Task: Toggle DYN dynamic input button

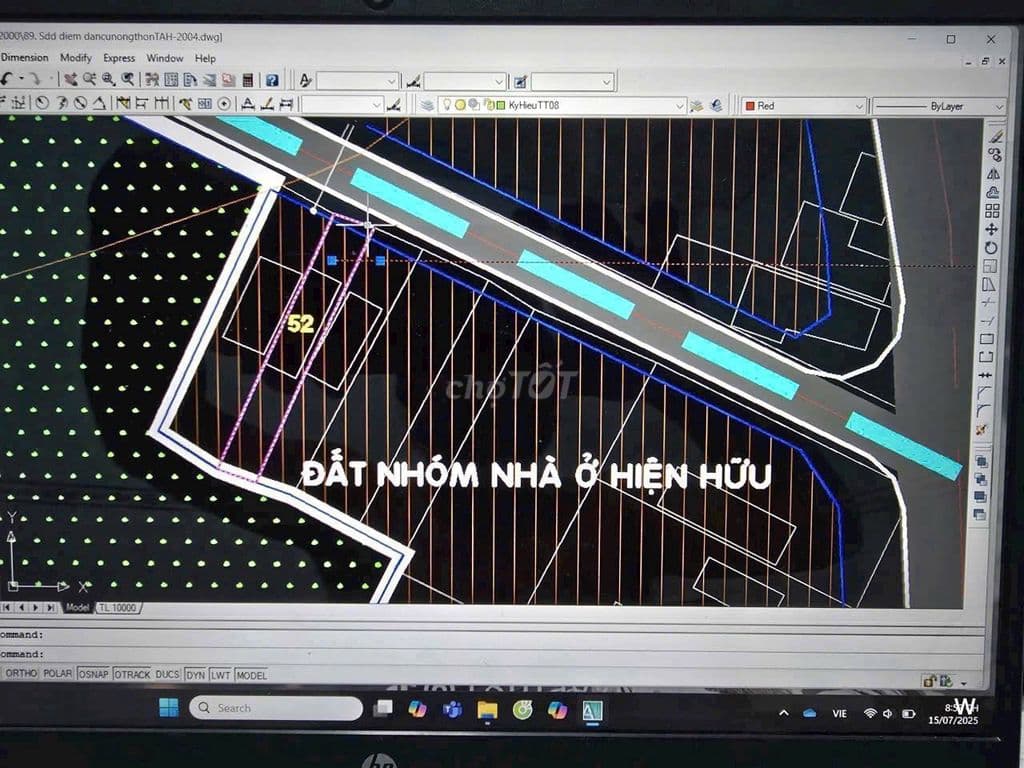Action: coord(196,674)
